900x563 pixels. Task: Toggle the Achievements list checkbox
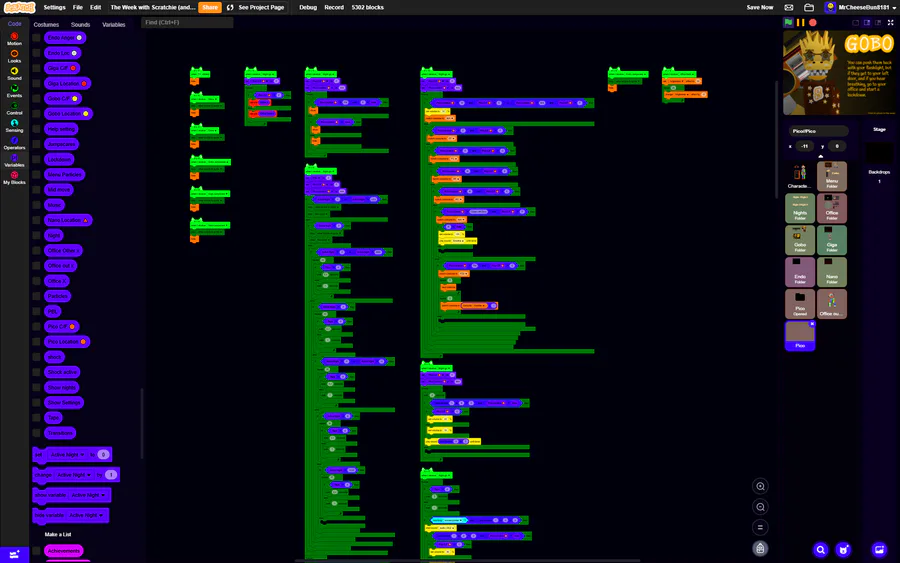[x=36, y=551]
